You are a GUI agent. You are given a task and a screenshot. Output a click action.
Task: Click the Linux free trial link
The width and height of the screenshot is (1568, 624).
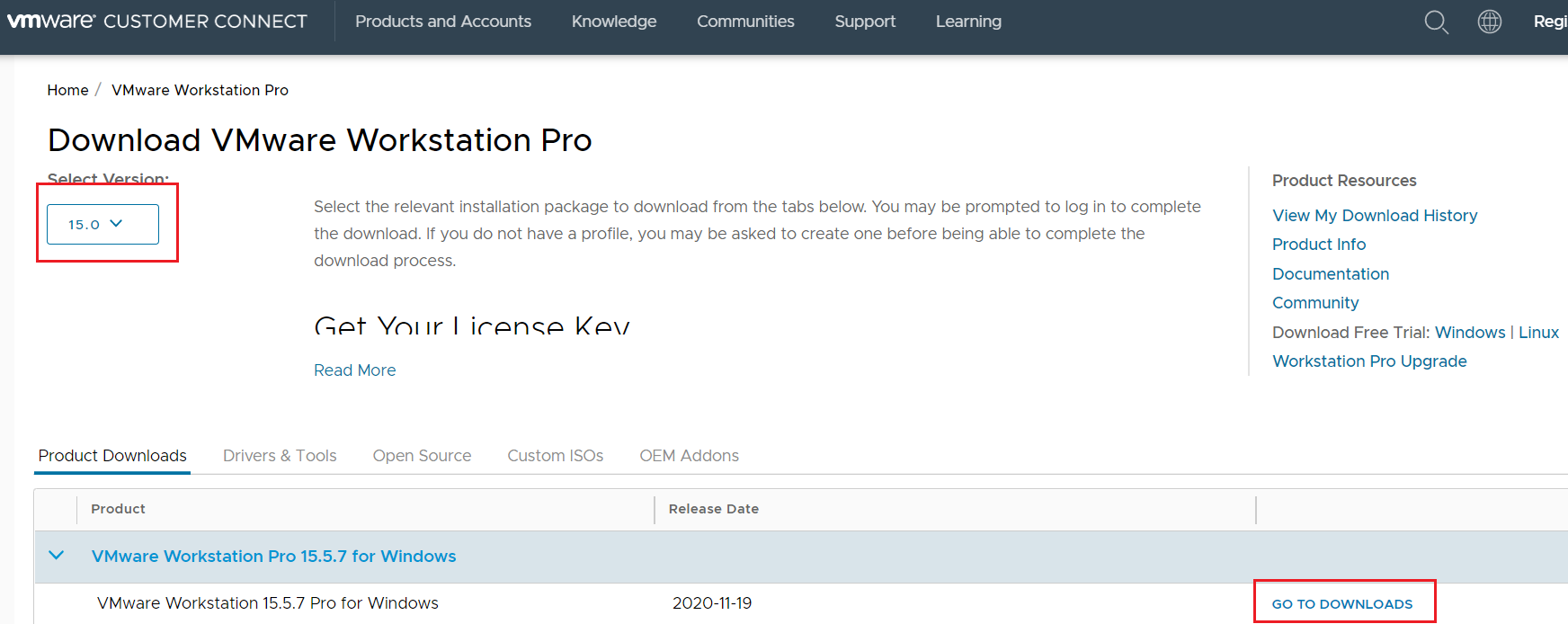(1538, 332)
